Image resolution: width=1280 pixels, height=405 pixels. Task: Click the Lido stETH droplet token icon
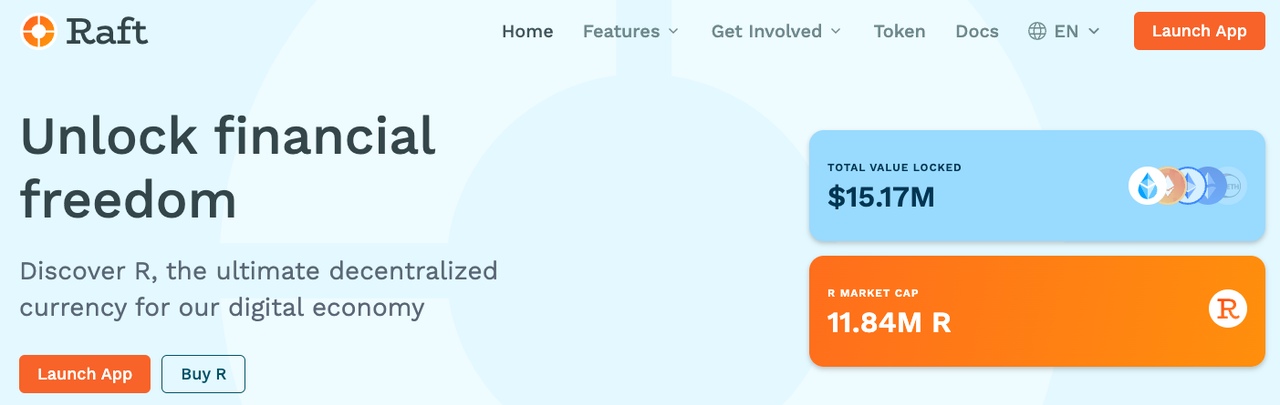[1148, 186]
